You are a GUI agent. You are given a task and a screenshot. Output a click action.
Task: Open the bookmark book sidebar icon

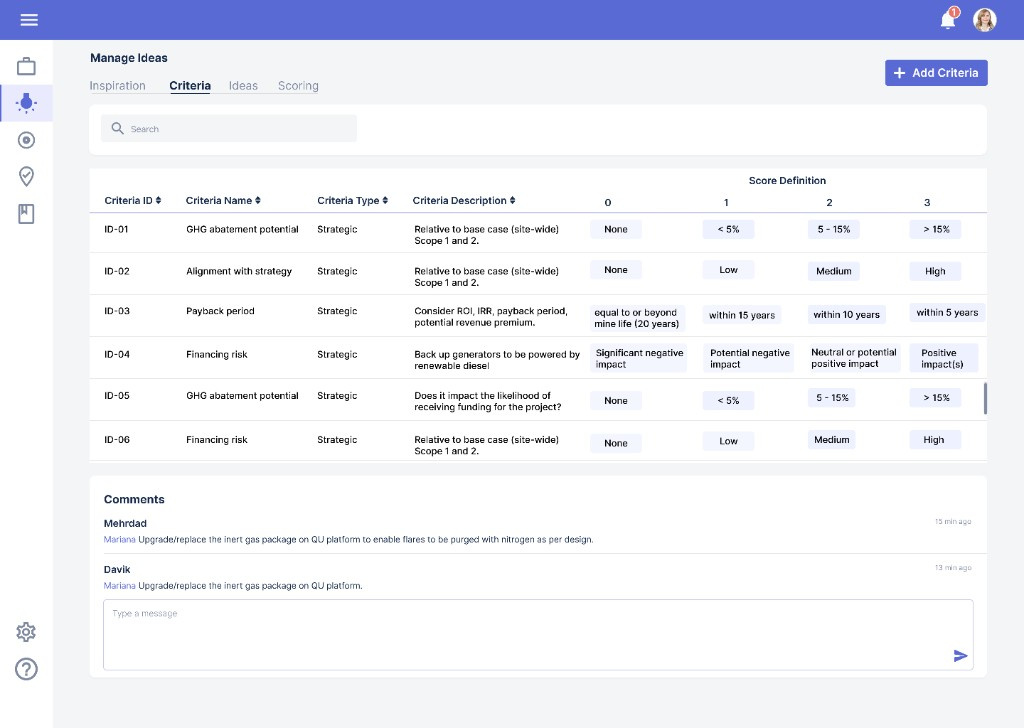tap(26, 214)
